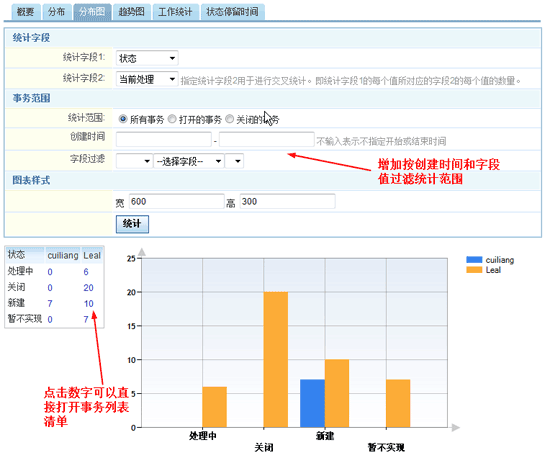The height and width of the screenshot is (458, 550).
Task: Select the 分布图 tab
Action: click(92, 12)
